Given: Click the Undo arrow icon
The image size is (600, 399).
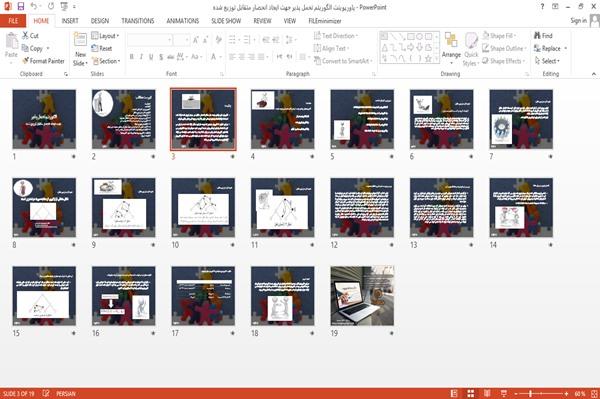Looking at the screenshot, I should coord(34,6).
